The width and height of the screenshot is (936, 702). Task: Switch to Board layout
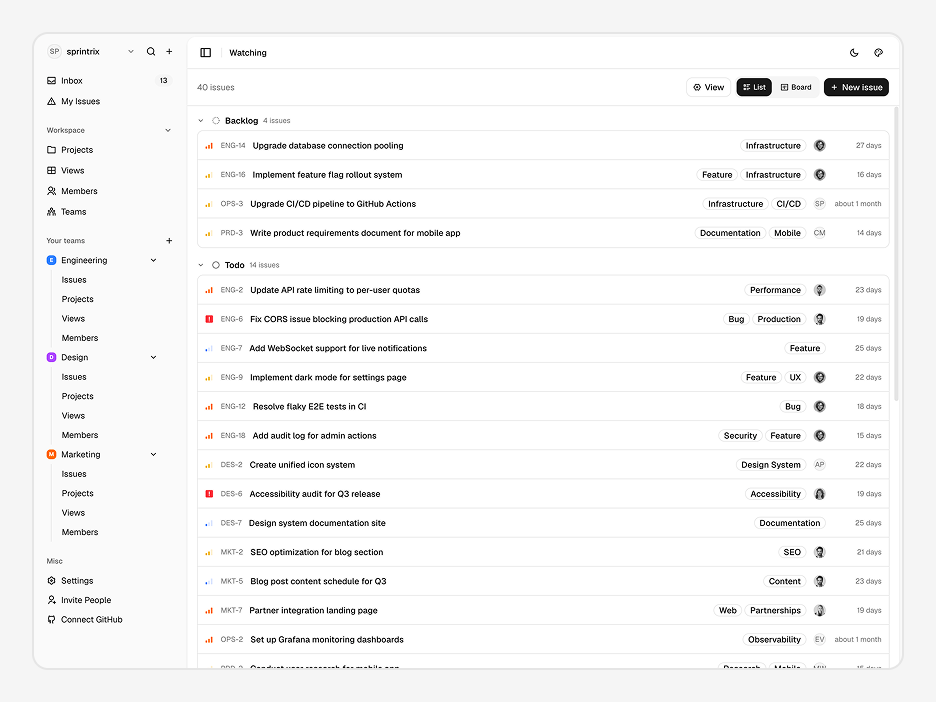point(796,87)
